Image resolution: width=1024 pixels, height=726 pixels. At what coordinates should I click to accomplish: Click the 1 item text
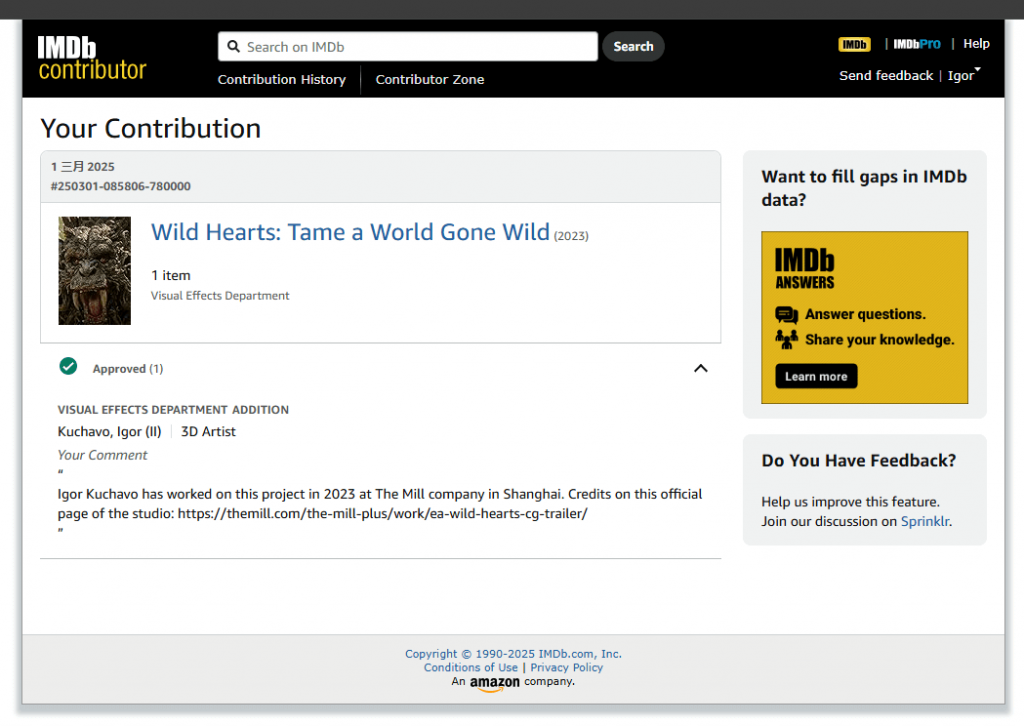(x=171, y=276)
